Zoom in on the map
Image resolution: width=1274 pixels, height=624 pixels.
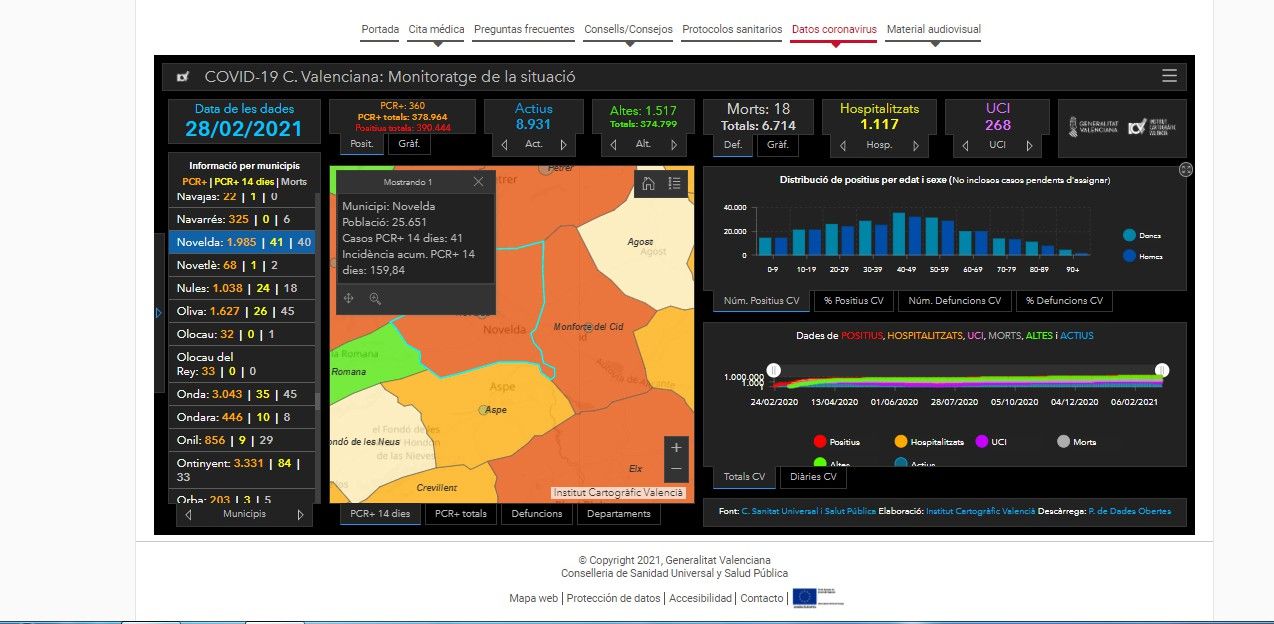pos(677,447)
